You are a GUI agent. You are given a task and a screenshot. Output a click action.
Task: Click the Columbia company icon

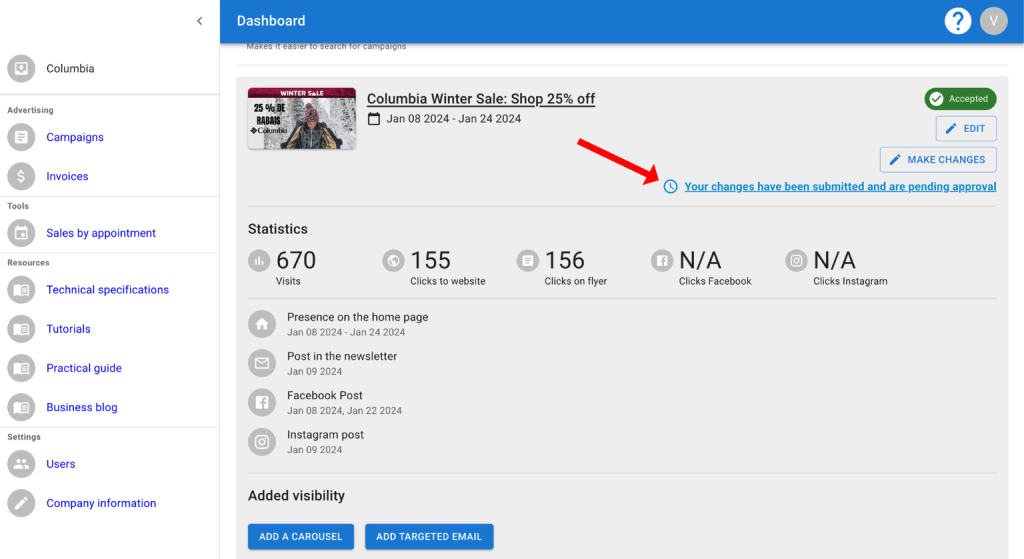(21, 69)
